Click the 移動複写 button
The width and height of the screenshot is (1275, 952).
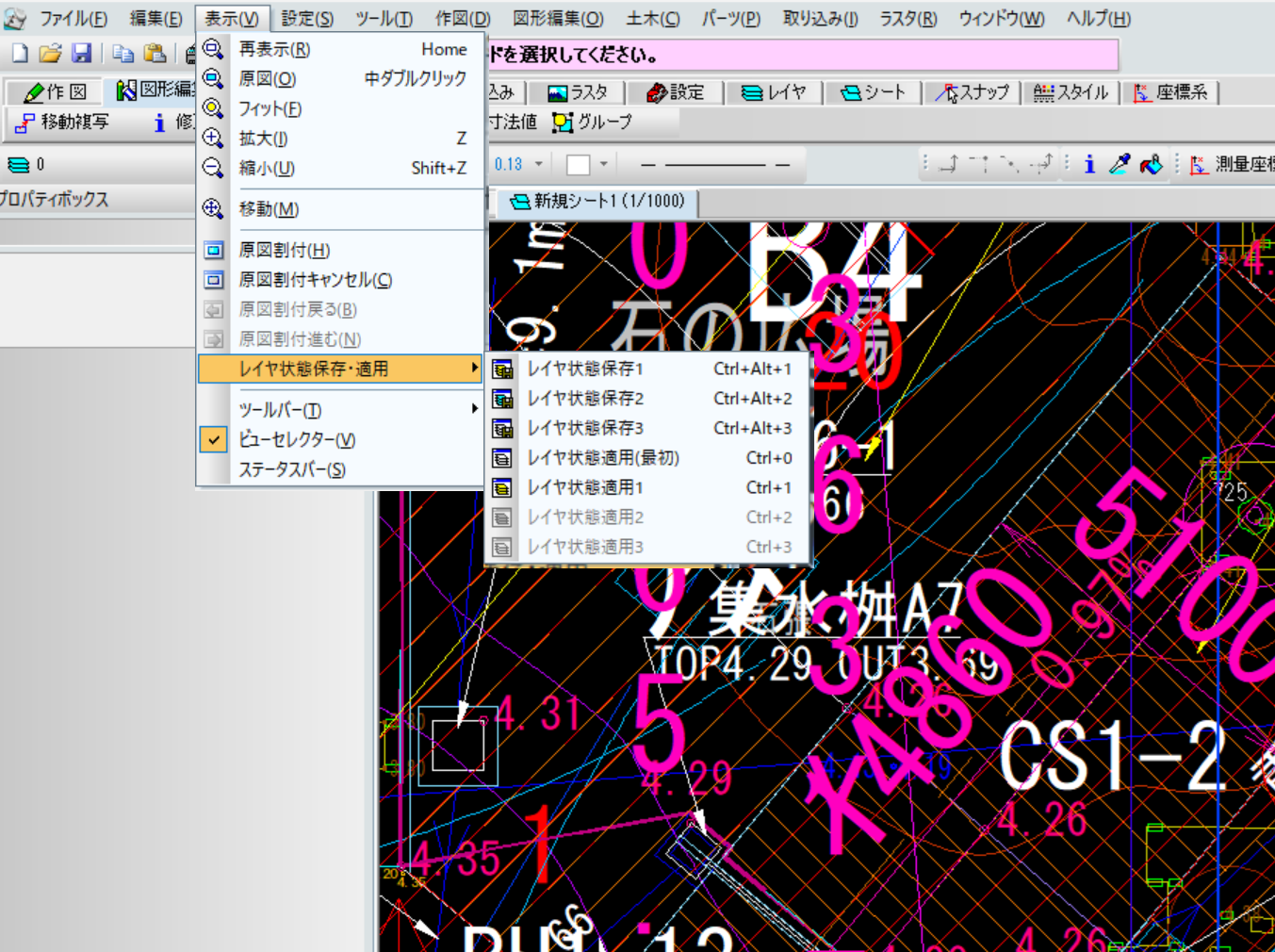pyautogui.click(x=62, y=122)
